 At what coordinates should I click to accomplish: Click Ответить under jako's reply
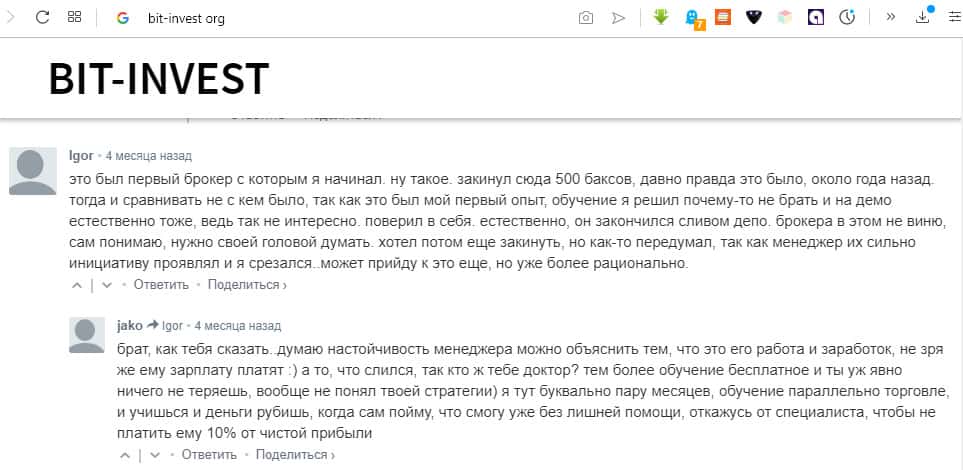[x=209, y=455]
